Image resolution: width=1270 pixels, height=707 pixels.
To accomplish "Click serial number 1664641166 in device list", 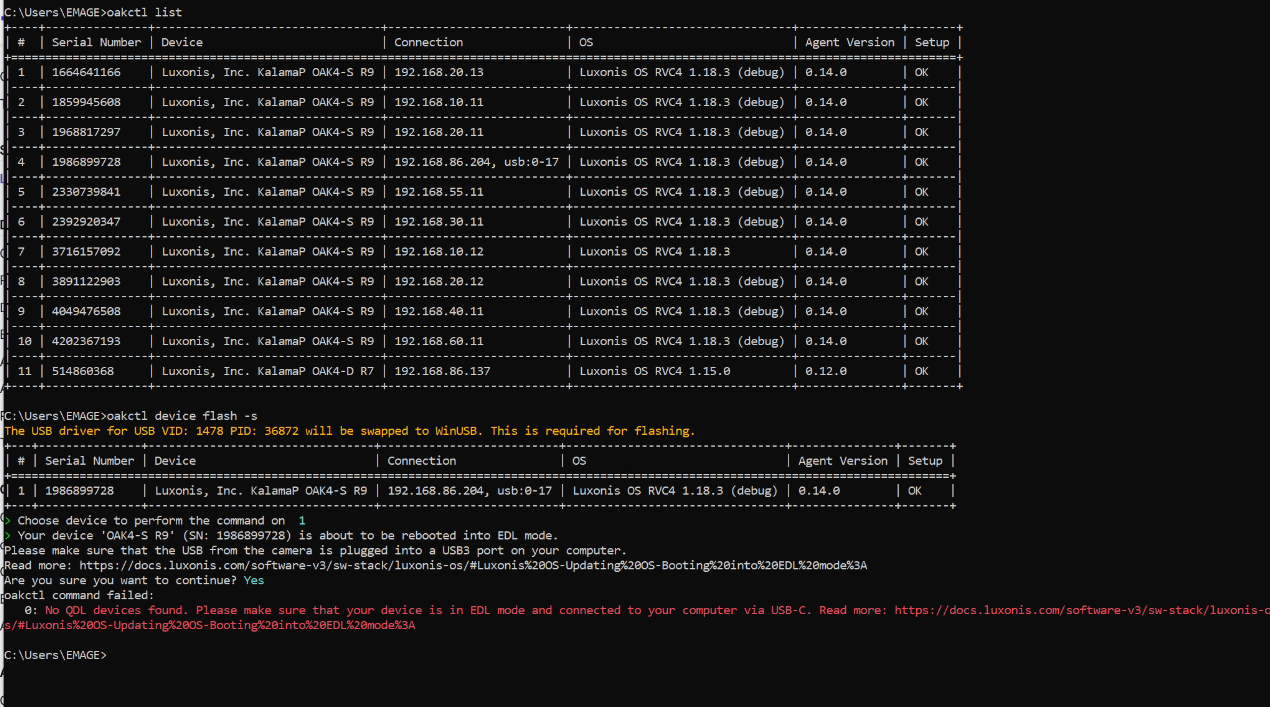I will (x=86, y=72).
